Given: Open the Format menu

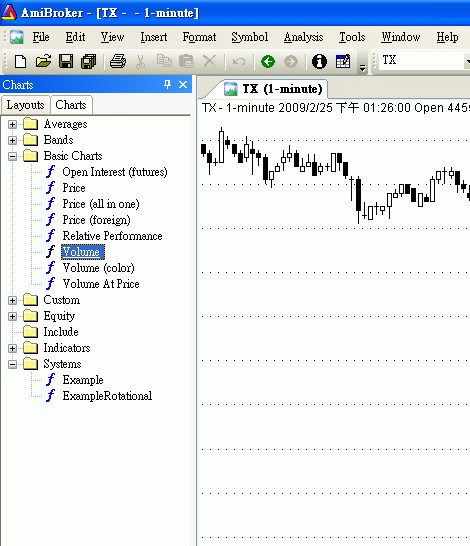Looking at the screenshot, I should pos(199,37).
